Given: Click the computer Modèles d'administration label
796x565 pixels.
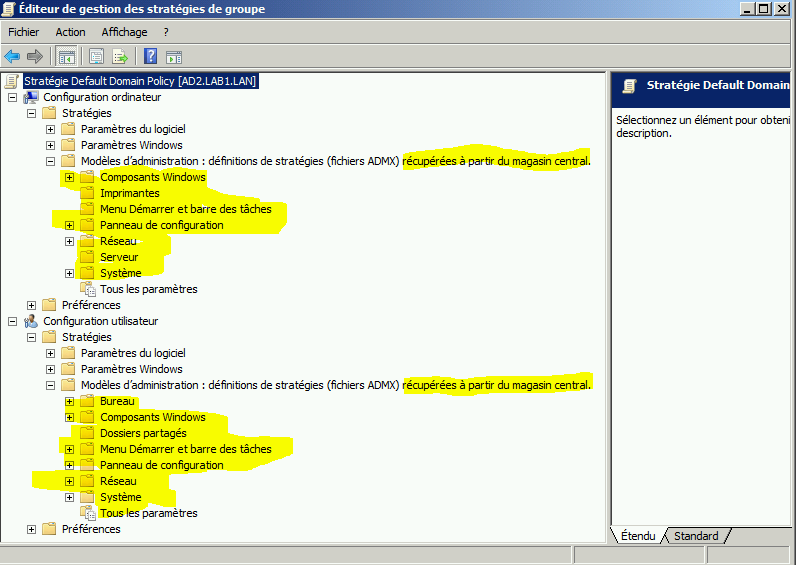Looking at the screenshot, I should tap(336, 161).
